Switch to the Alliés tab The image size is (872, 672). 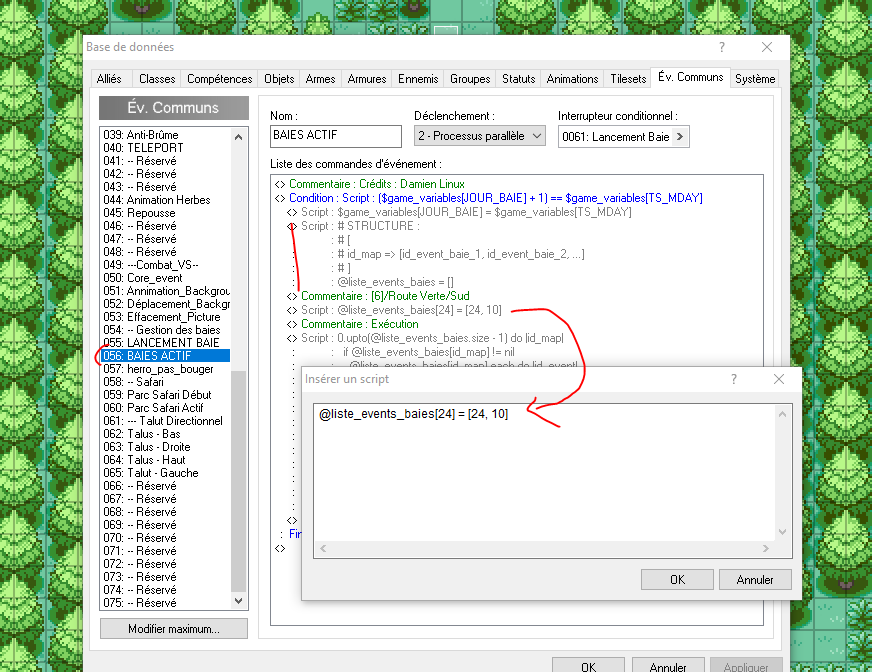(x=109, y=79)
